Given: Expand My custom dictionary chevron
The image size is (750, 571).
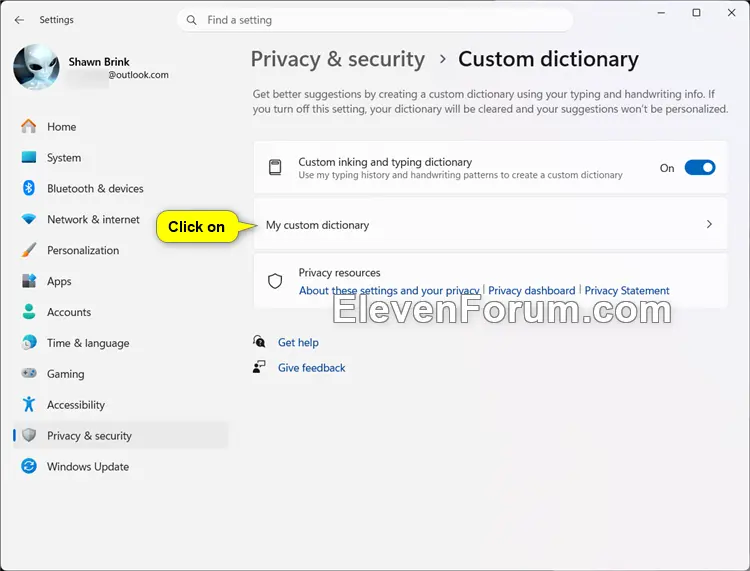Looking at the screenshot, I should click(x=709, y=224).
